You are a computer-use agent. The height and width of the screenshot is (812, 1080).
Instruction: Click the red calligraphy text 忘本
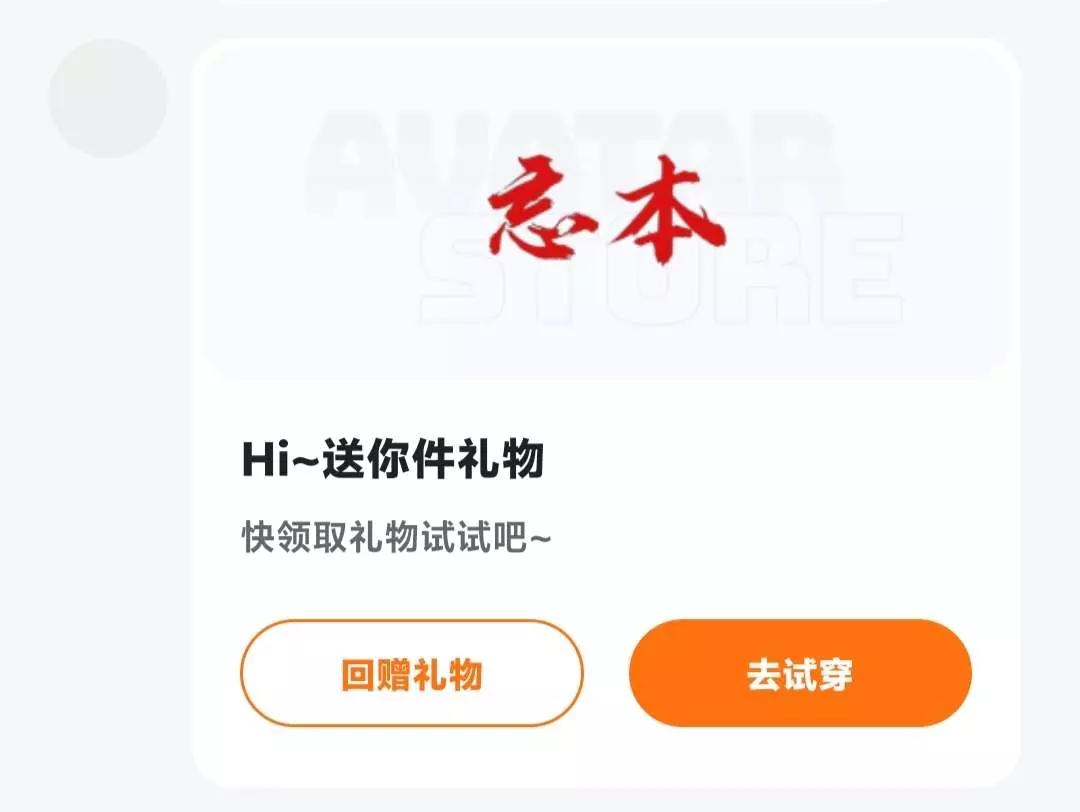(x=607, y=209)
